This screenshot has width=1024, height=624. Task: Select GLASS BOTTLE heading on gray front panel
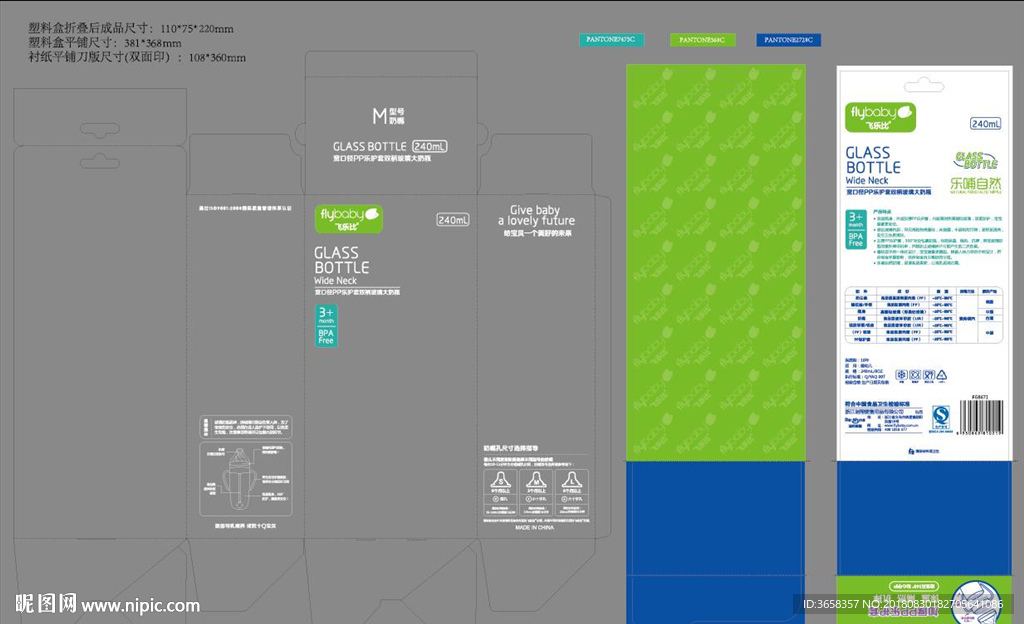[x=342, y=260]
